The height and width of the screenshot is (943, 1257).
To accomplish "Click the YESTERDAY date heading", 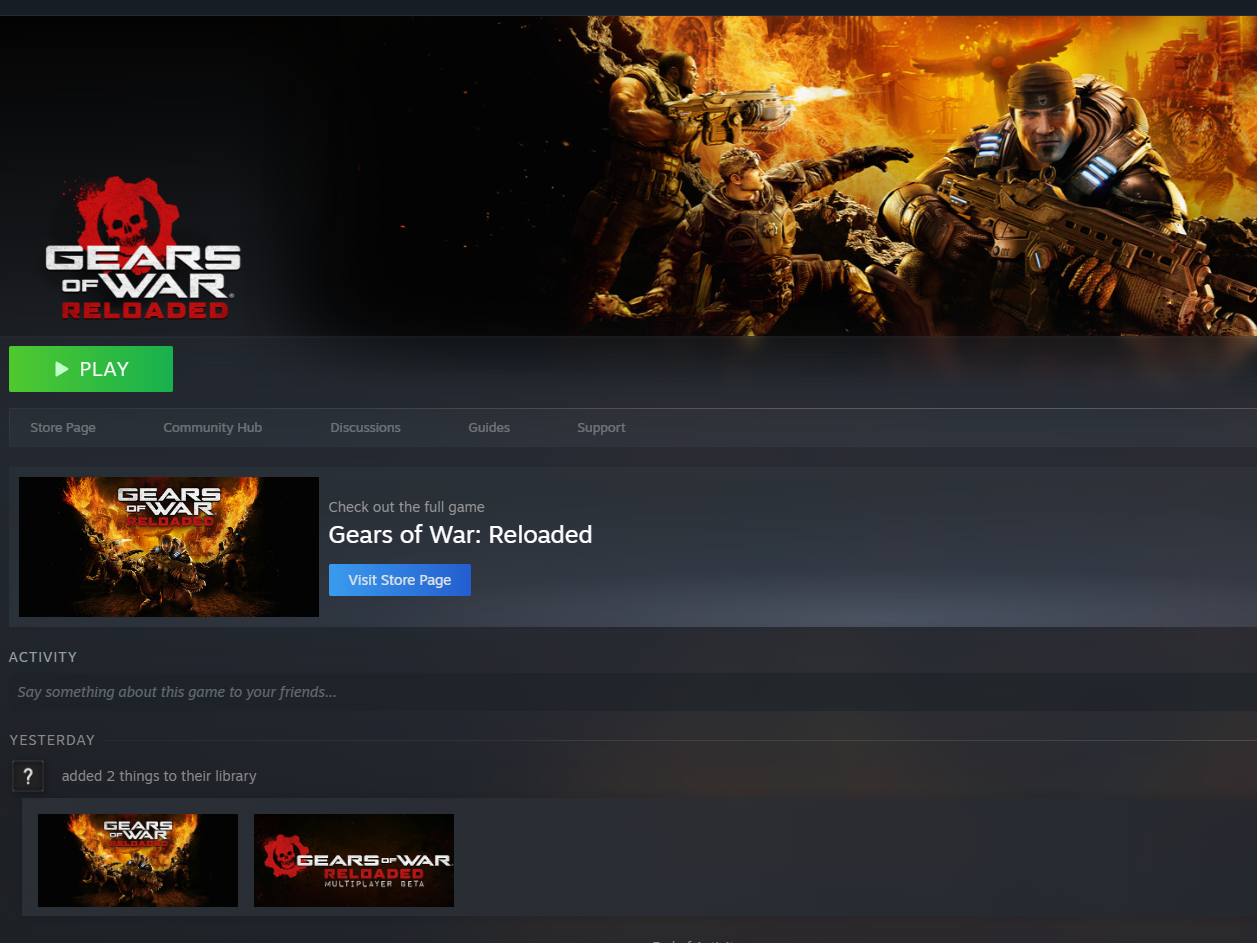I will (x=52, y=740).
